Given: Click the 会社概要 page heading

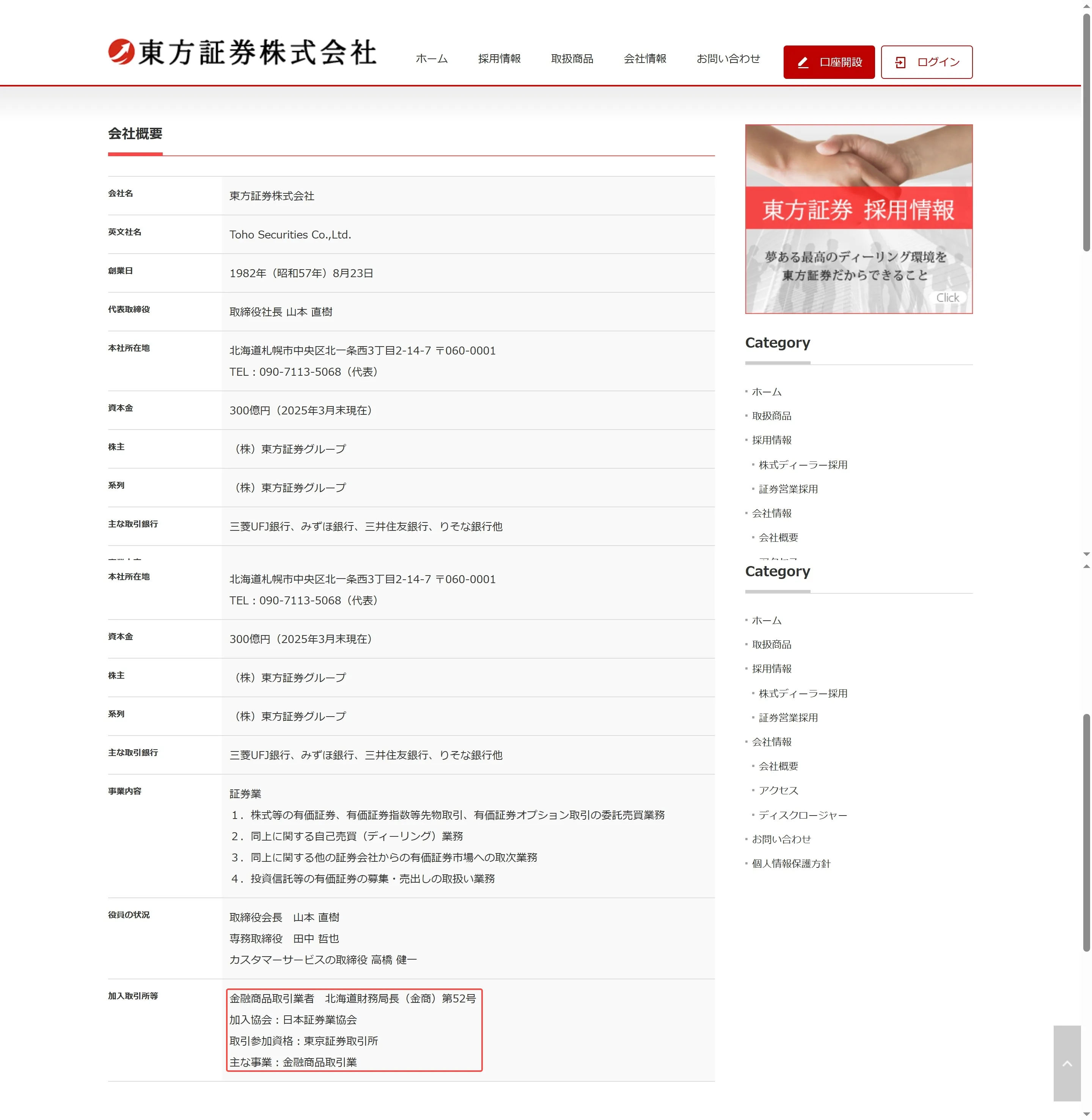Looking at the screenshot, I should tap(135, 133).
